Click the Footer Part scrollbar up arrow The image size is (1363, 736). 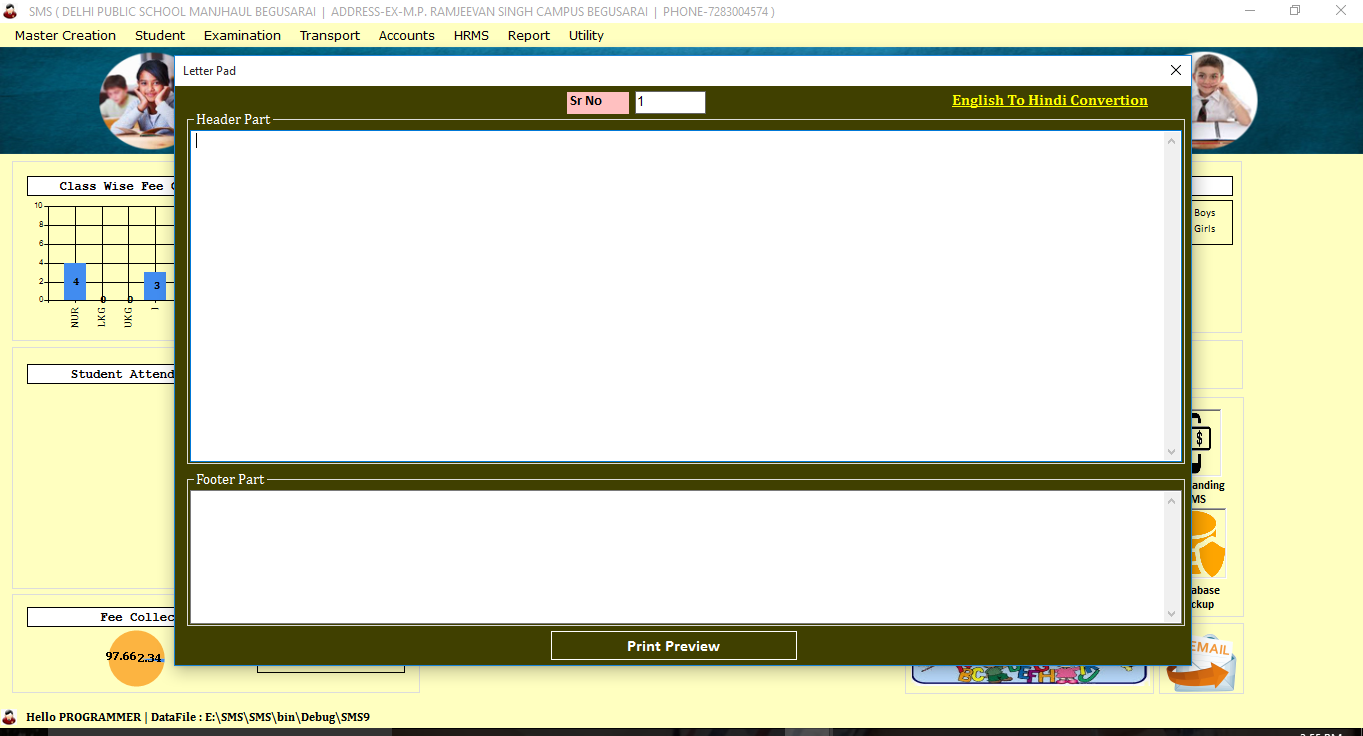pyautogui.click(x=1172, y=501)
